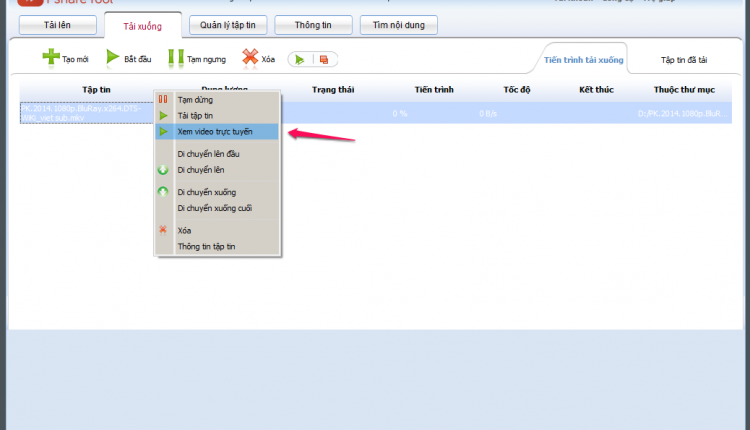Choose Di chuyển xuống menu entry
Screen dimensions: 750x430
(x=217, y=192)
